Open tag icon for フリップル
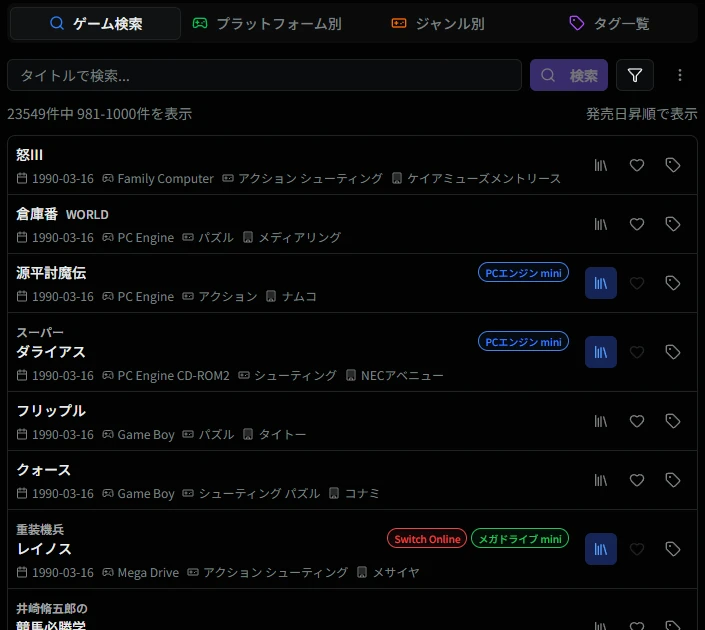This screenshot has width=705, height=630. point(673,421)
